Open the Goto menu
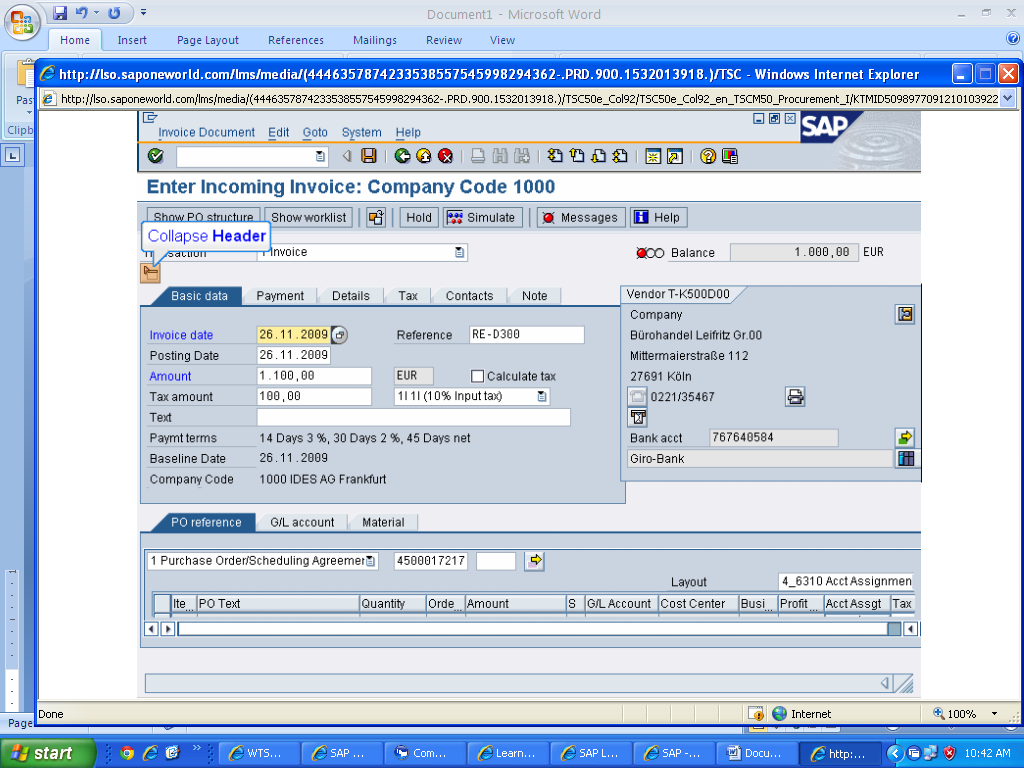 coord(315,133)
